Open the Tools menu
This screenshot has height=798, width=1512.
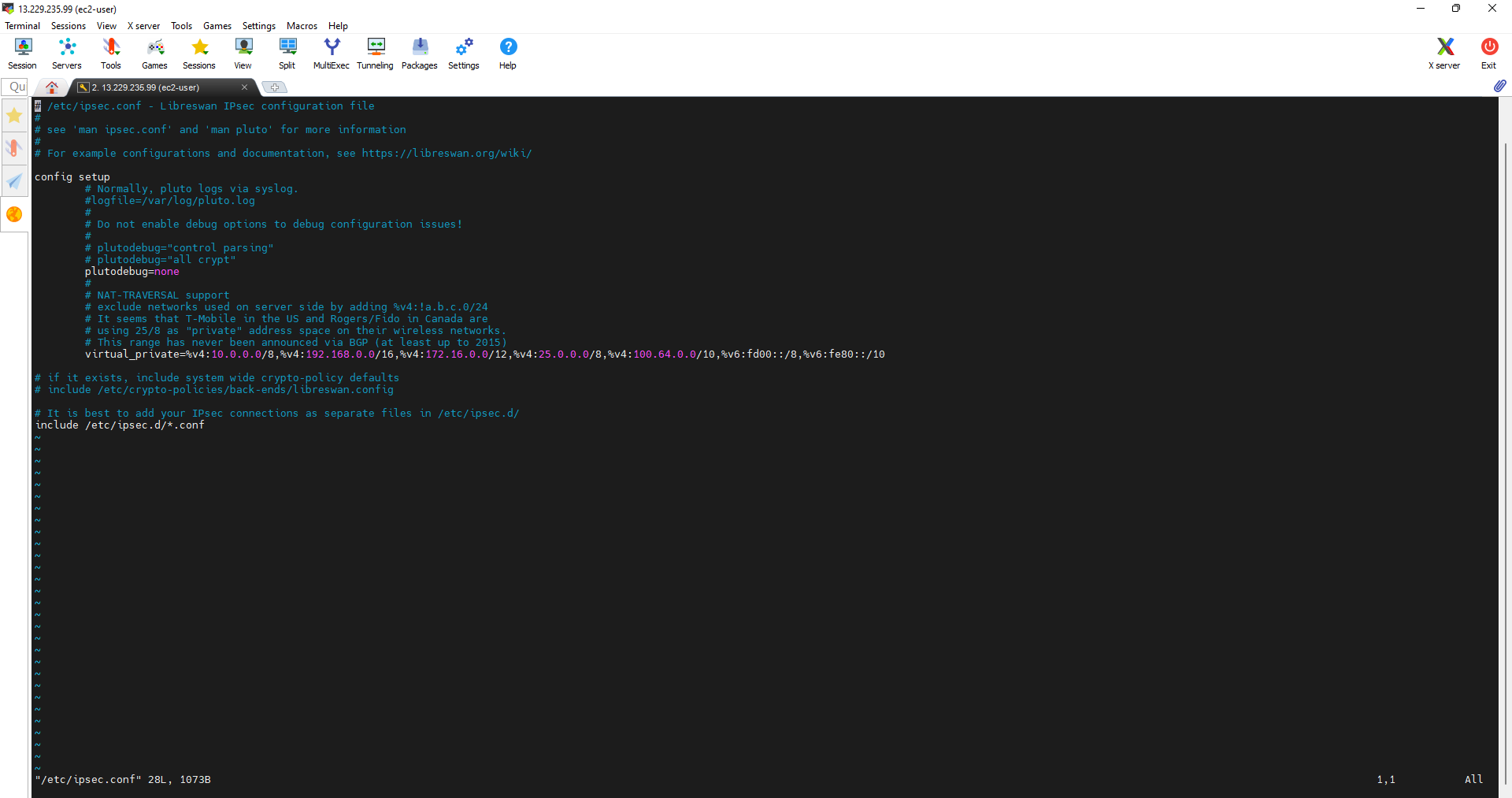point(181,26)
